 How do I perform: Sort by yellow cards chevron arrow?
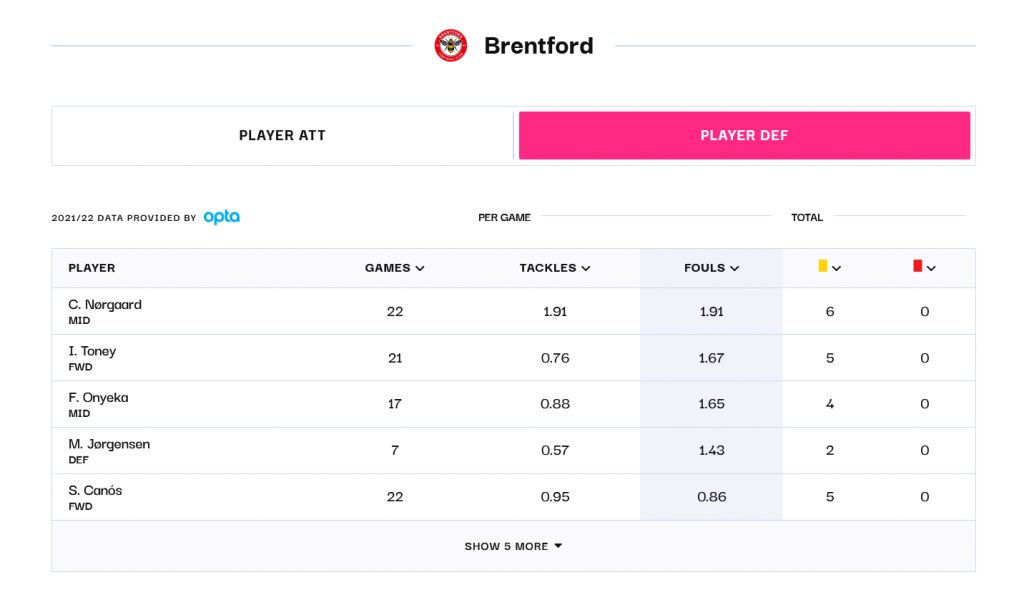[837, 268]
